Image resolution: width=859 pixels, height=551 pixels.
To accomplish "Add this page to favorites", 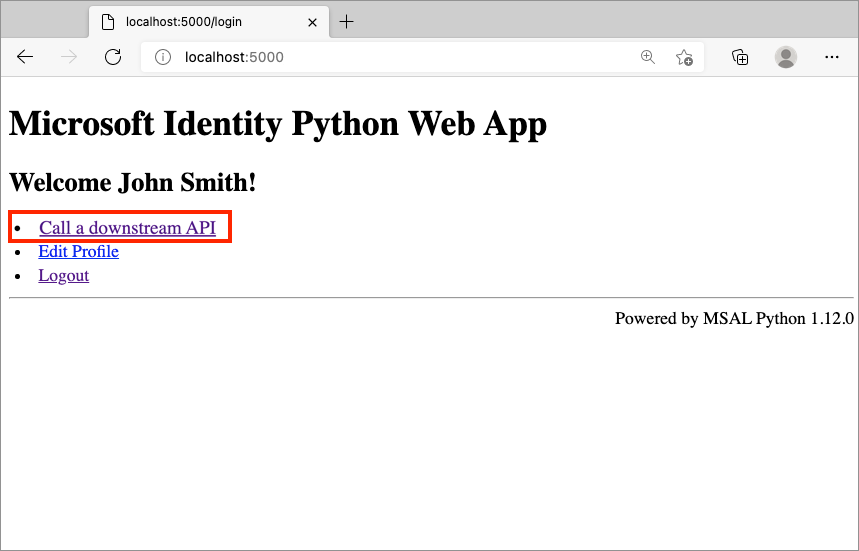I will [684, 57].
